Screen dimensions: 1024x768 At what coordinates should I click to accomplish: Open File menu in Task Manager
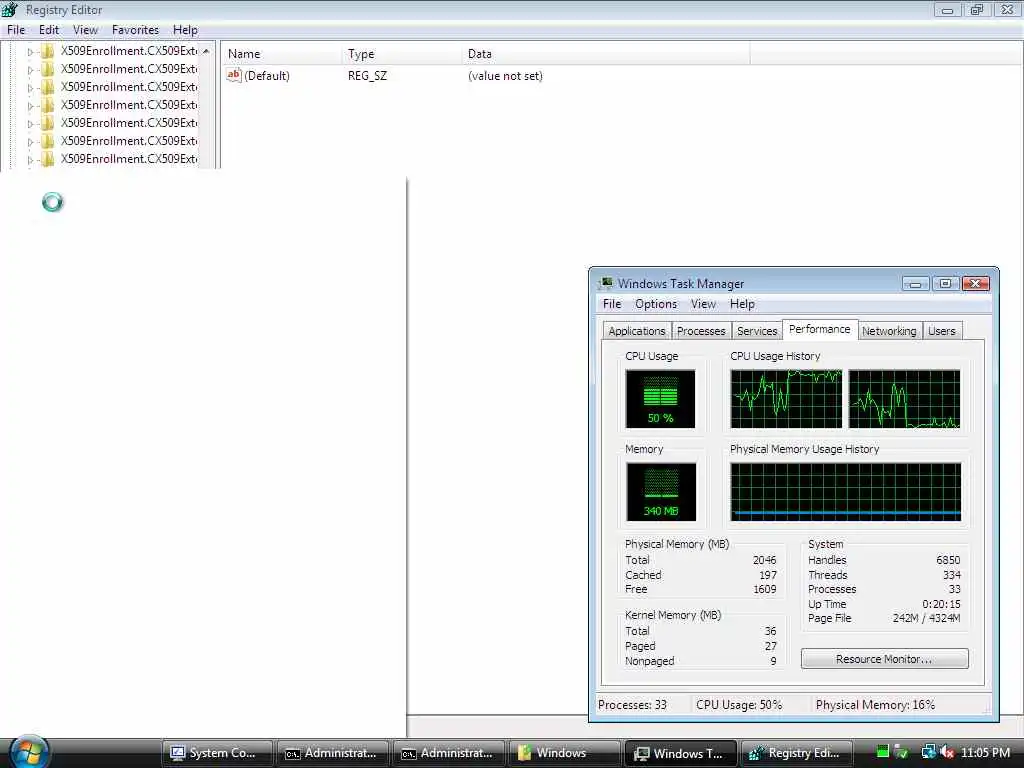[x=612, y=304]
